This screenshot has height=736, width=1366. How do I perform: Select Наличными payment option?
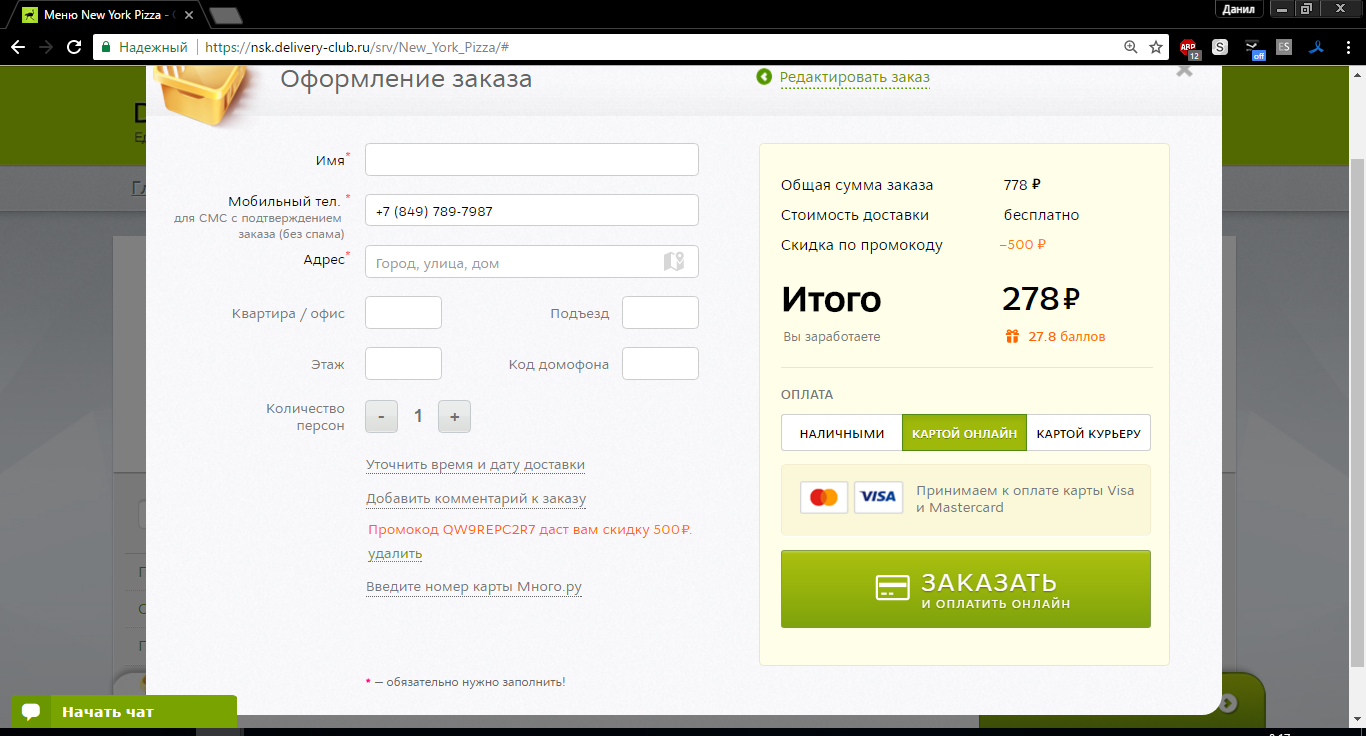click(x=842, y=433)
